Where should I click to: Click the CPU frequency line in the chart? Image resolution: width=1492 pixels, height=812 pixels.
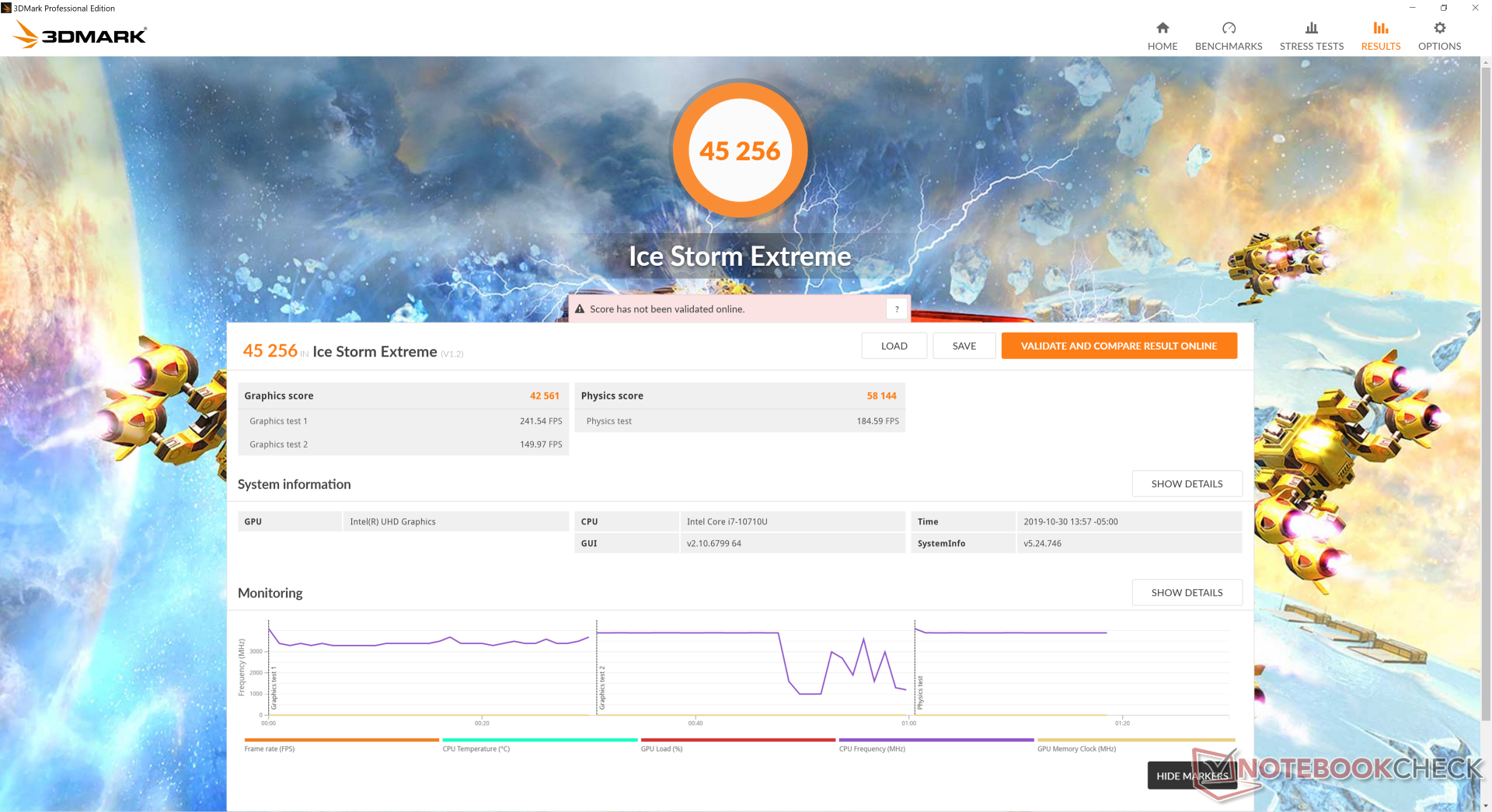(688, 633)
